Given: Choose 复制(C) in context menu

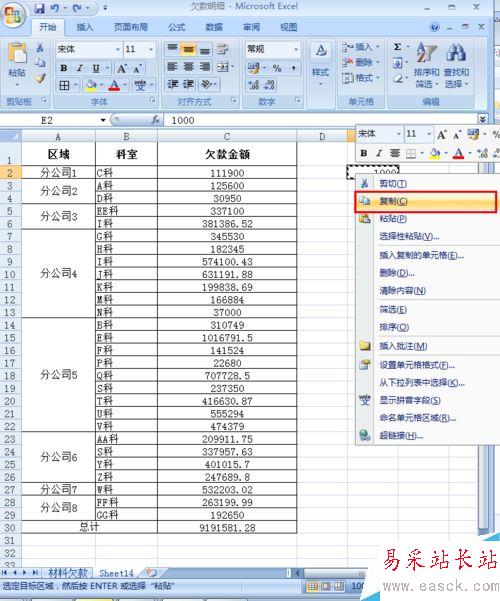Looking at the screenshot, I should (426, 201).
